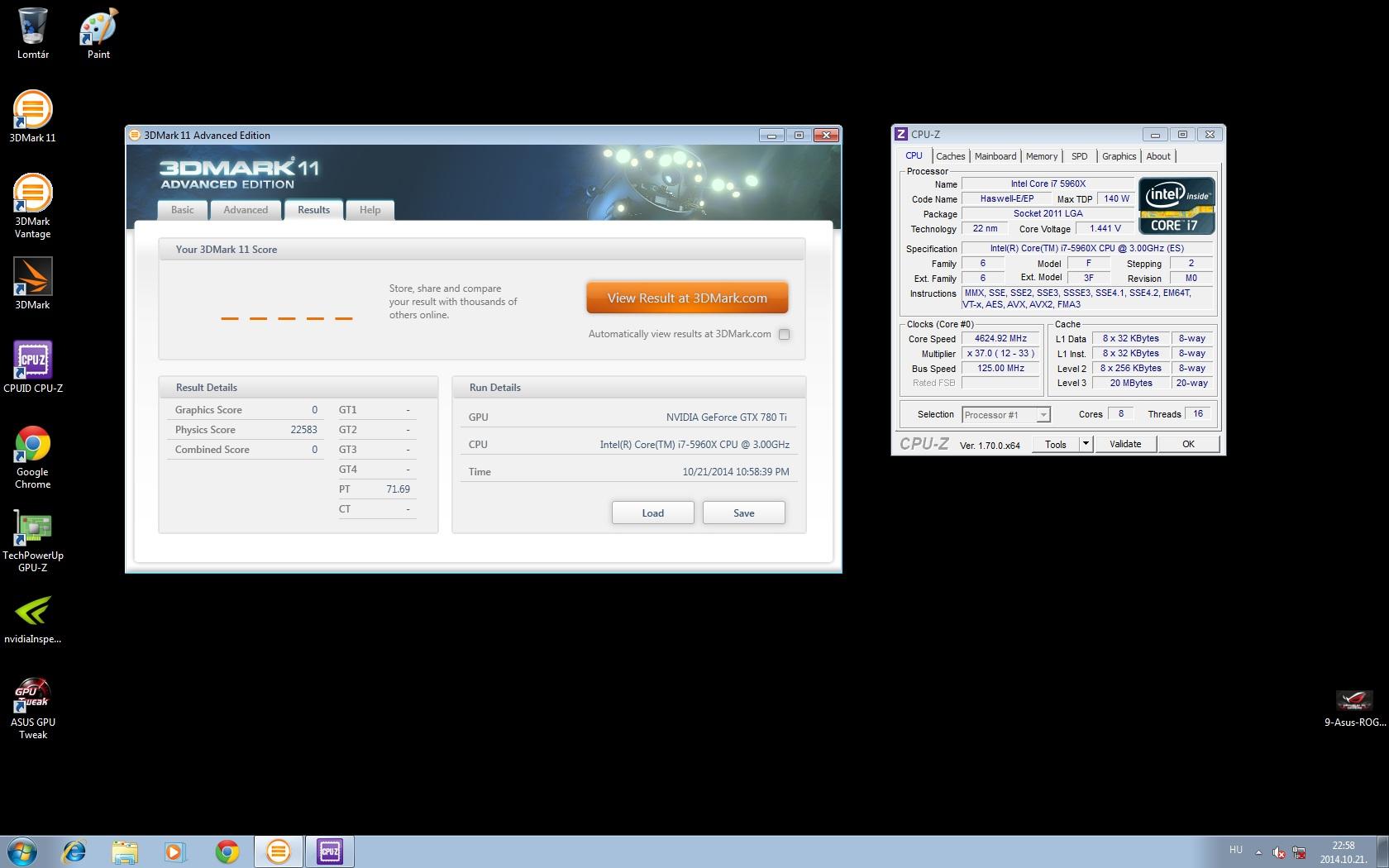The height and width of the screenshot is (868, 1389).
Task: Click the GPU value NVIDIA GeForce GTX 780 Ti
Action: [x=727, y=417]
